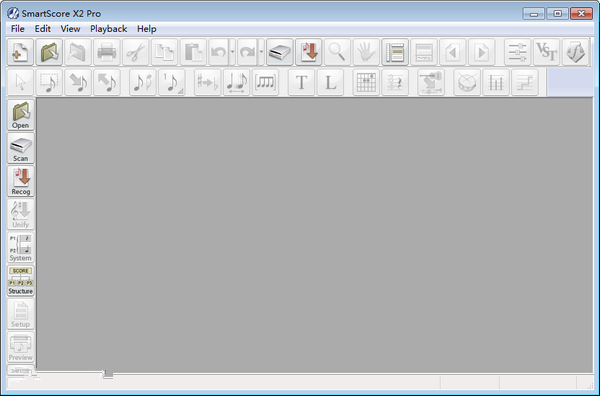Click the Undo arrow icon
600x396 pixels.
click(x=218, y=52)
